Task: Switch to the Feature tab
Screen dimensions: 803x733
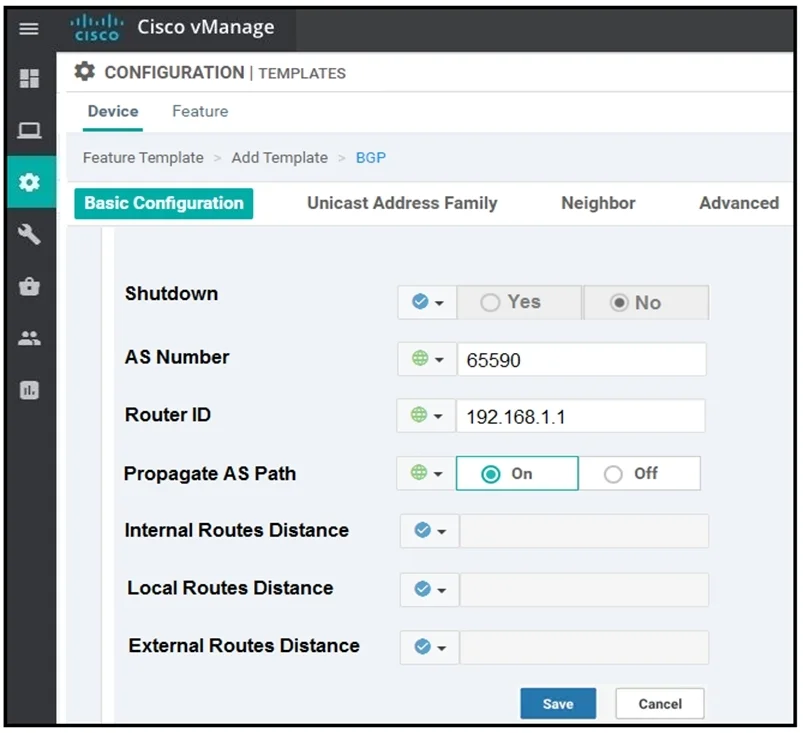Action: pos(200,111)
